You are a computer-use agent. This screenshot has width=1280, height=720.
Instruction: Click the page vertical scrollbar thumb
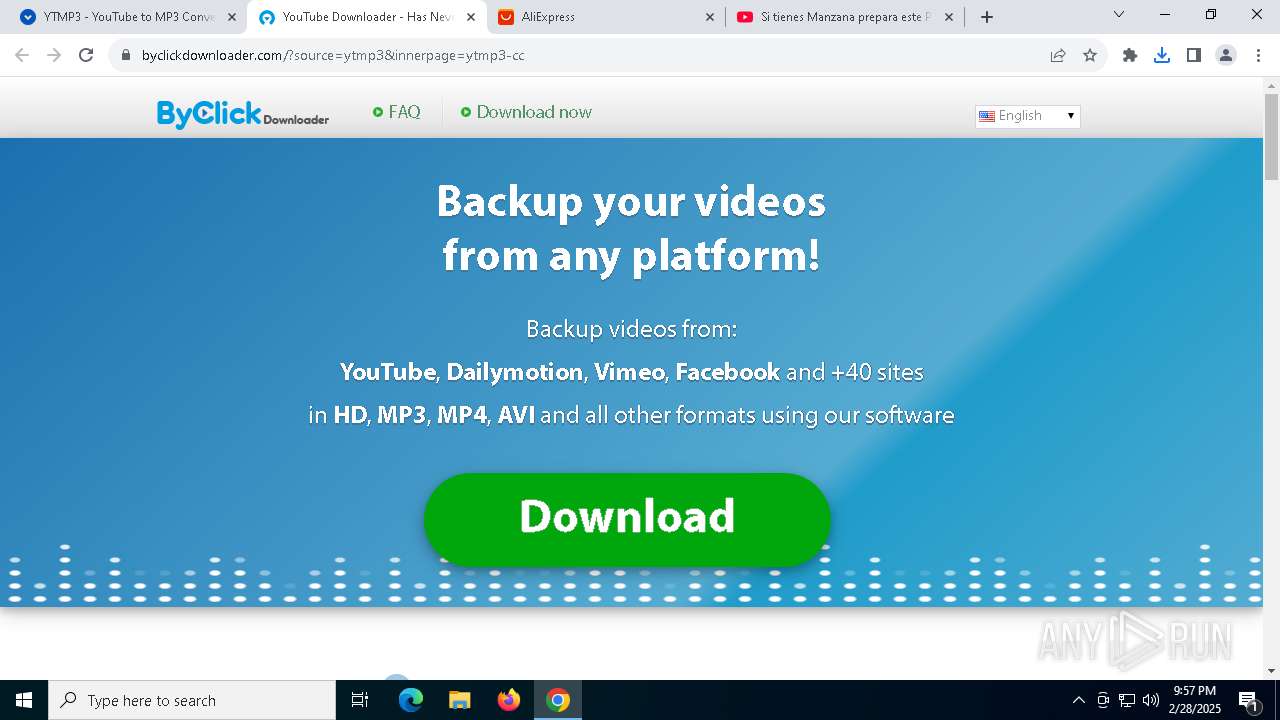click(1271, 137)
